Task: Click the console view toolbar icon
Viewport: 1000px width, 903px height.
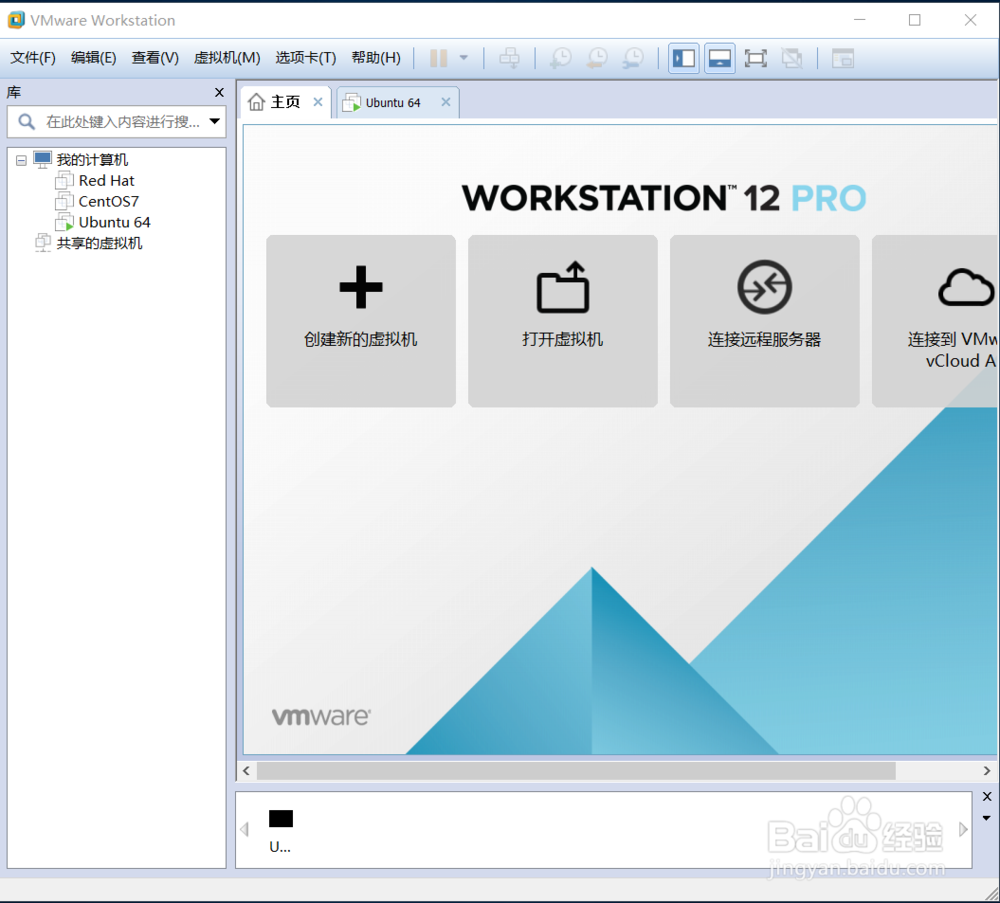Action: (842, 59)
